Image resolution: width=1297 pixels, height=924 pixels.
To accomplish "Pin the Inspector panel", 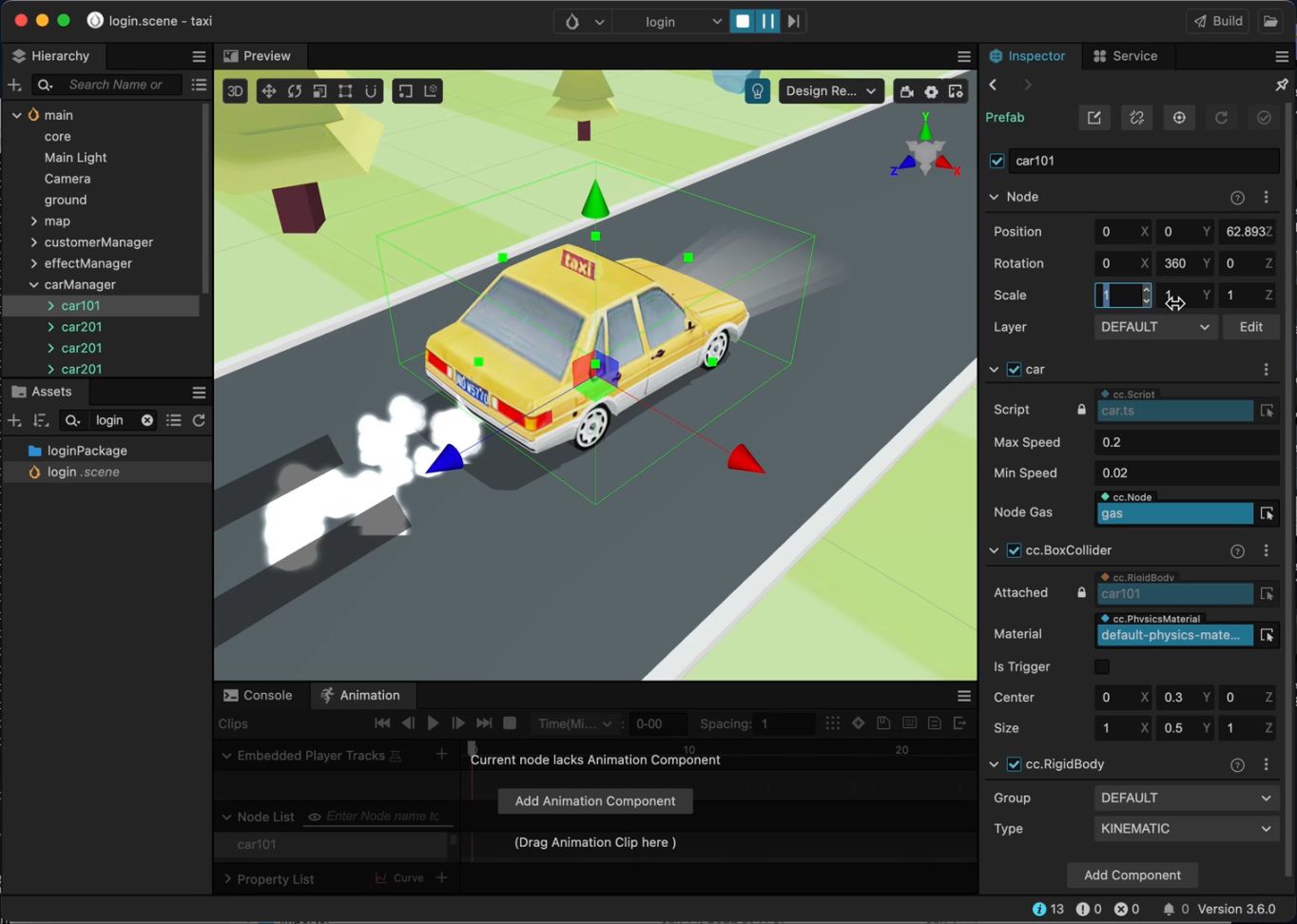I will (x=1281, y=85).
